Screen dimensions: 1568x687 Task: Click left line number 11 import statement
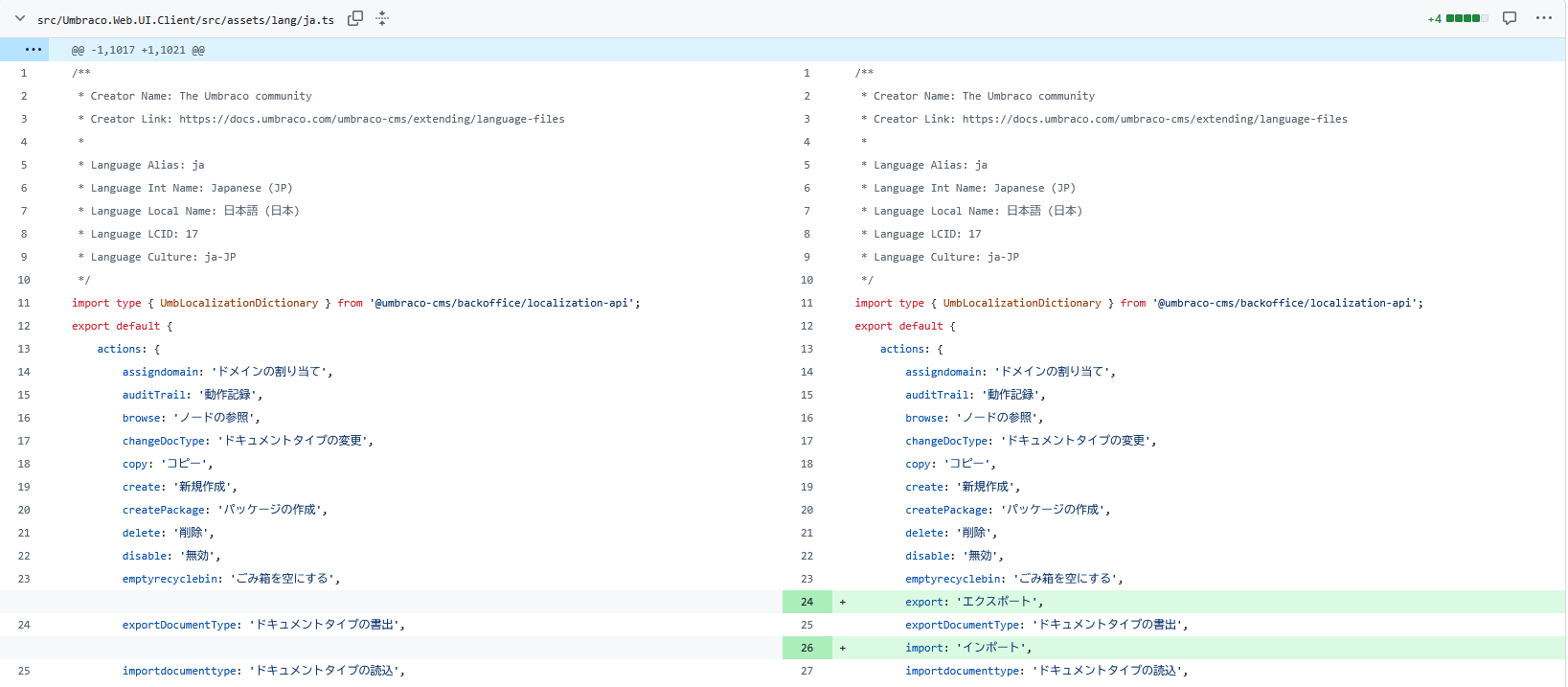coord(24,303)
